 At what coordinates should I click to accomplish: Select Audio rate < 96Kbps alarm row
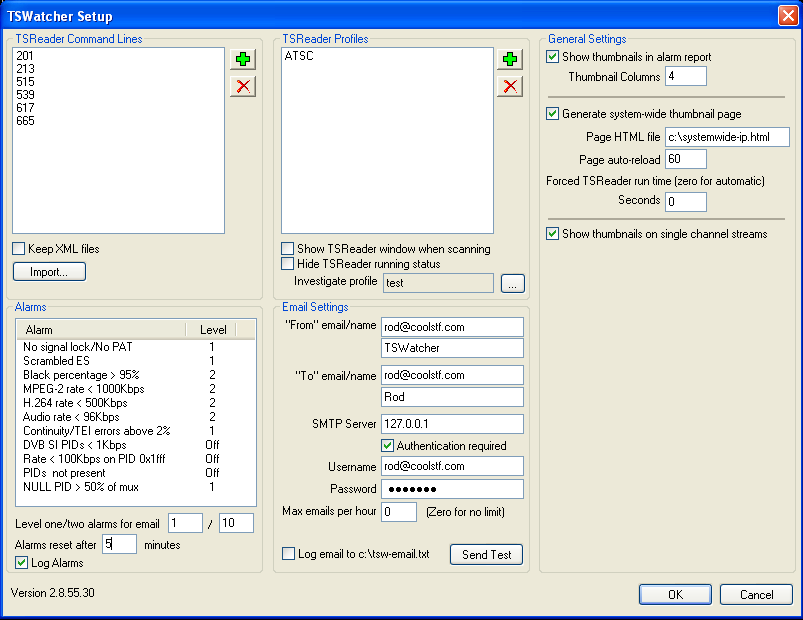(136, 417)
